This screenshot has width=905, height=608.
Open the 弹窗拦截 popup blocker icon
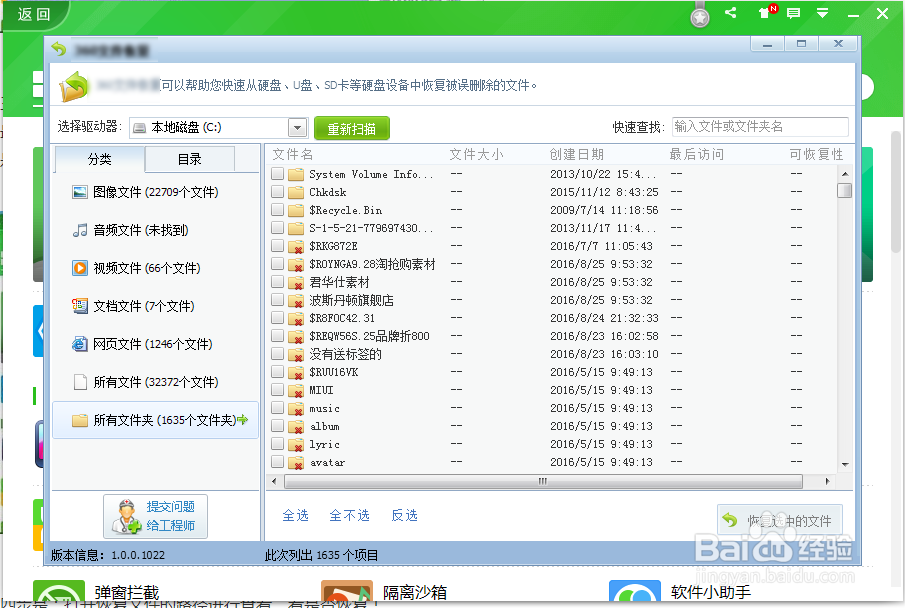pos(58,591)
